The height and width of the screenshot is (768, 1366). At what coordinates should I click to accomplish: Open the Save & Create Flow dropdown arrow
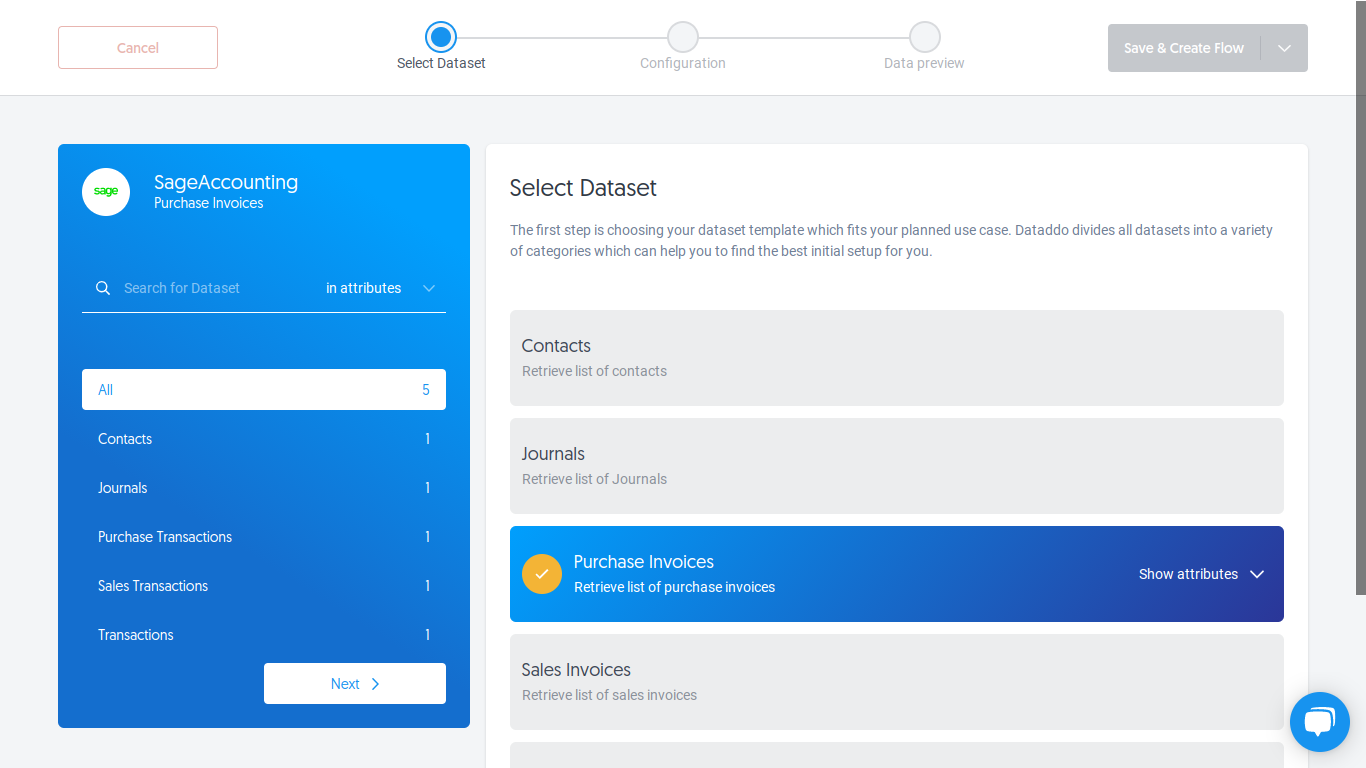(1285, 48)
